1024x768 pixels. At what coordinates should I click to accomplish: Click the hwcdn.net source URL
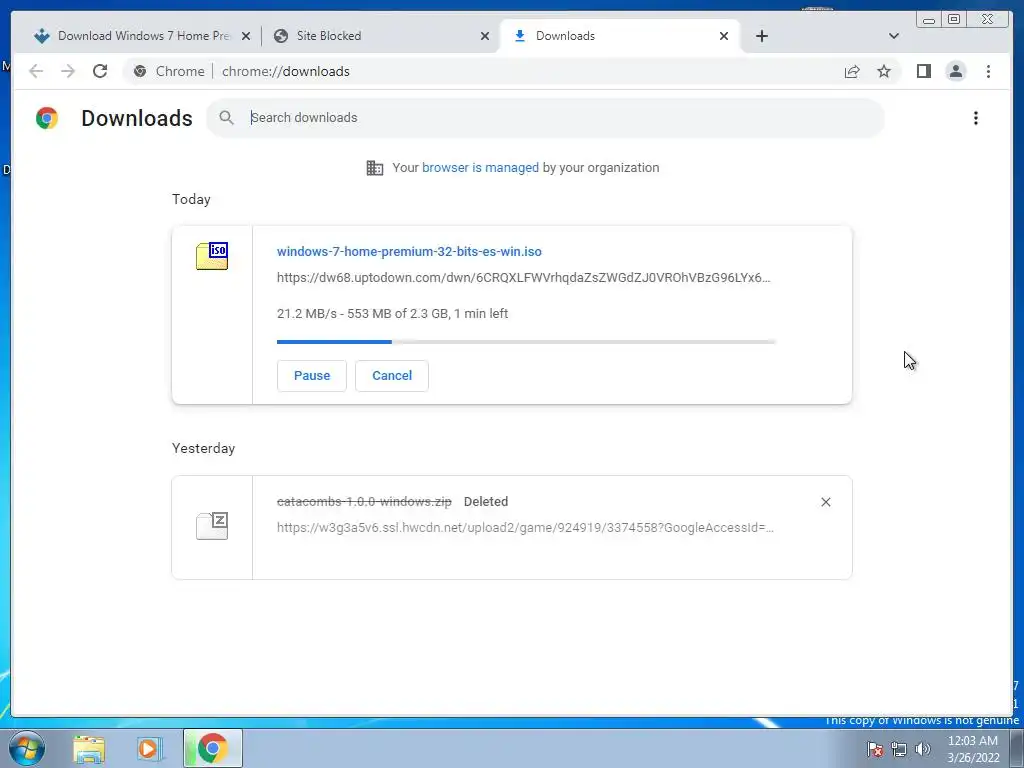click(525, 528)
